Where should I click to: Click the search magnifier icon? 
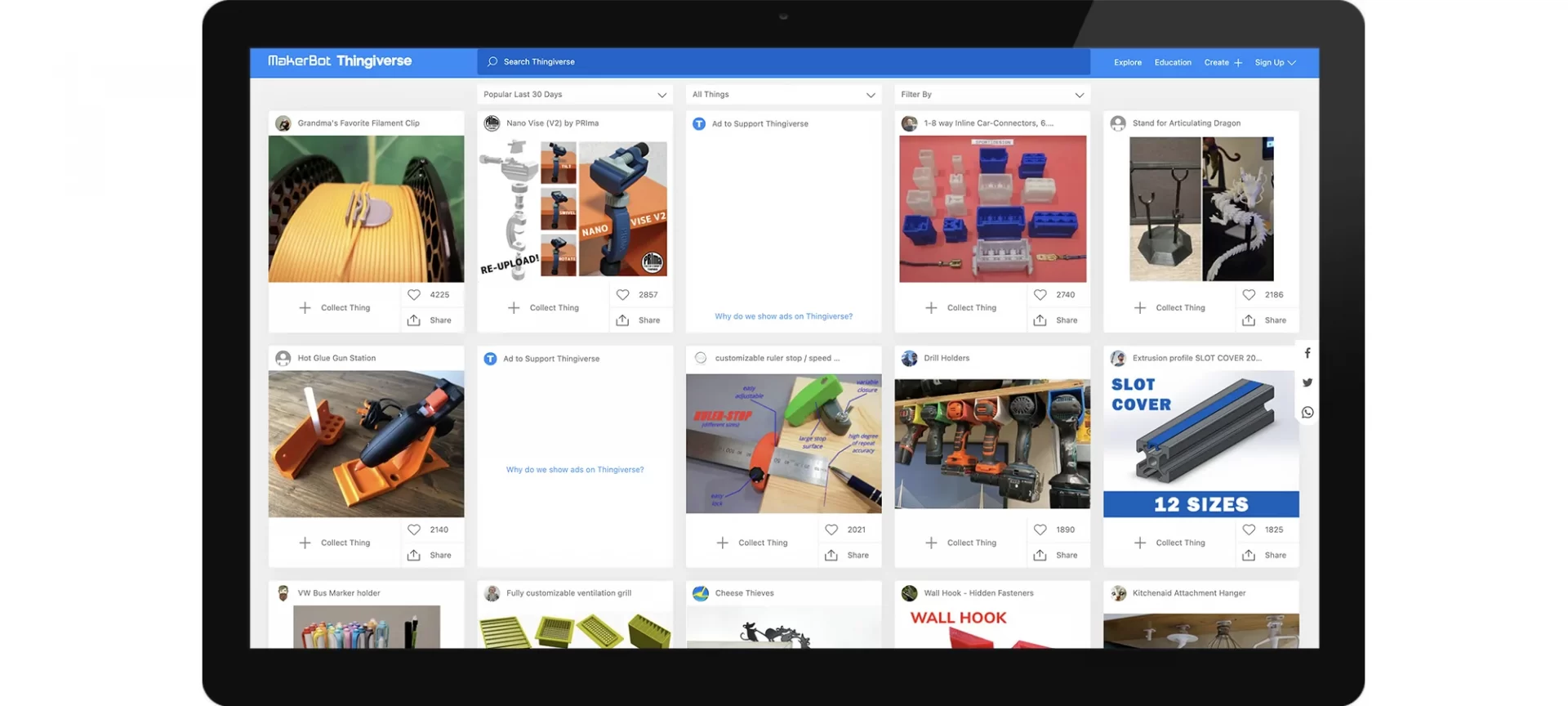point(492,62)
